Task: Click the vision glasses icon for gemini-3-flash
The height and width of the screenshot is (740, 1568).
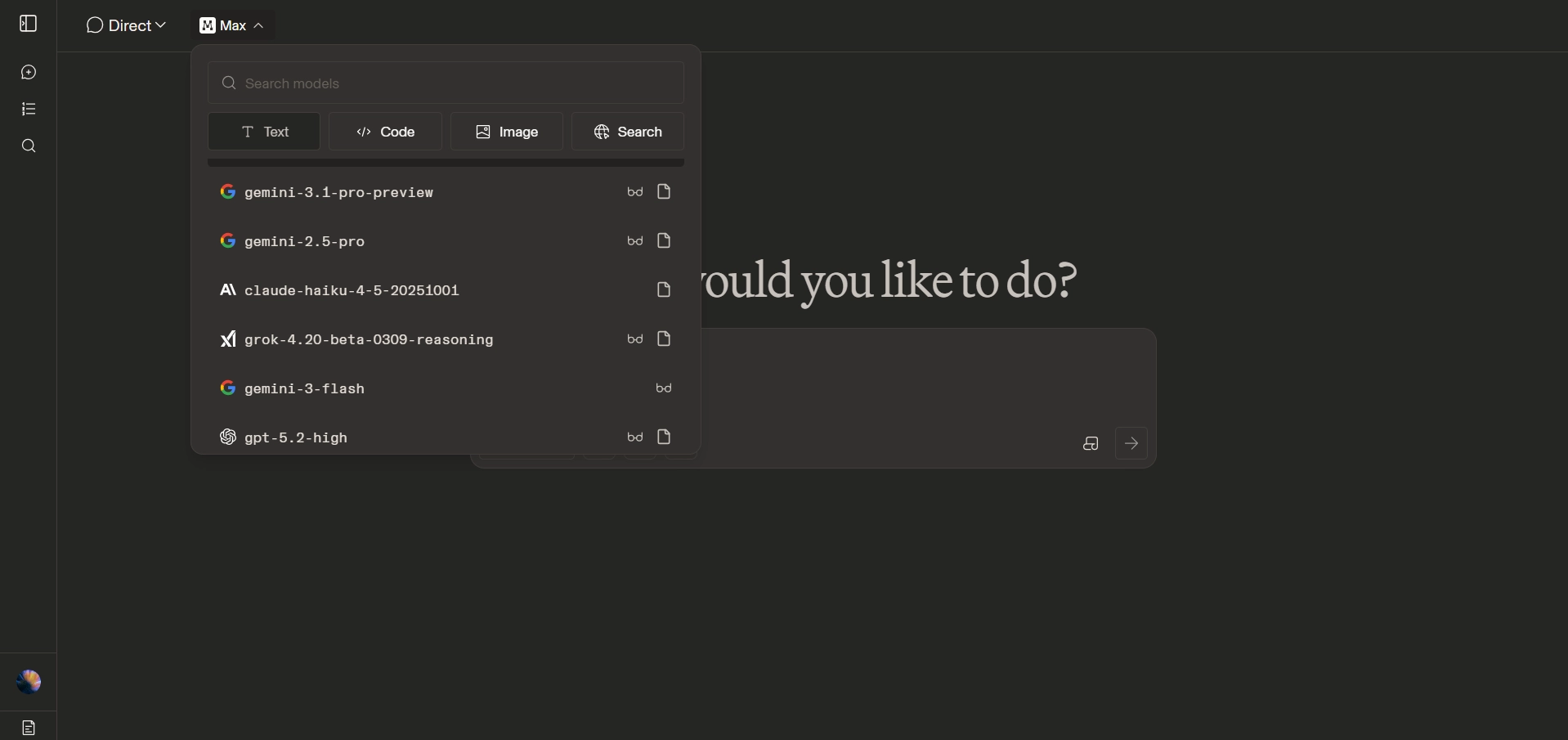Action: click(x=664, y=388)
